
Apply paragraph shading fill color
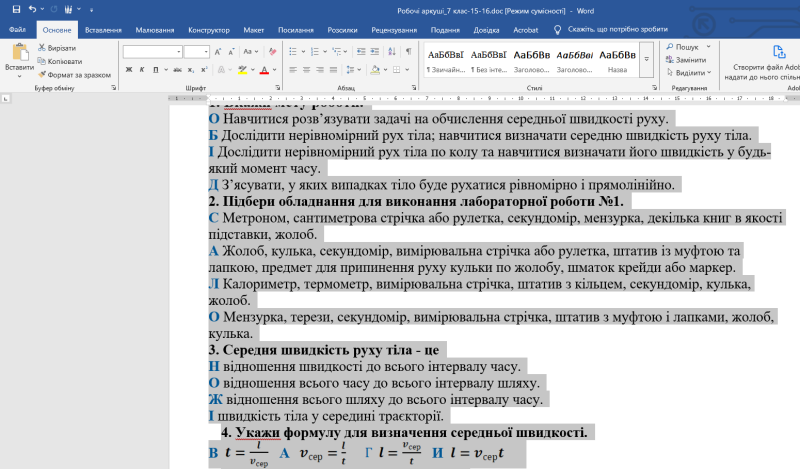375,69
